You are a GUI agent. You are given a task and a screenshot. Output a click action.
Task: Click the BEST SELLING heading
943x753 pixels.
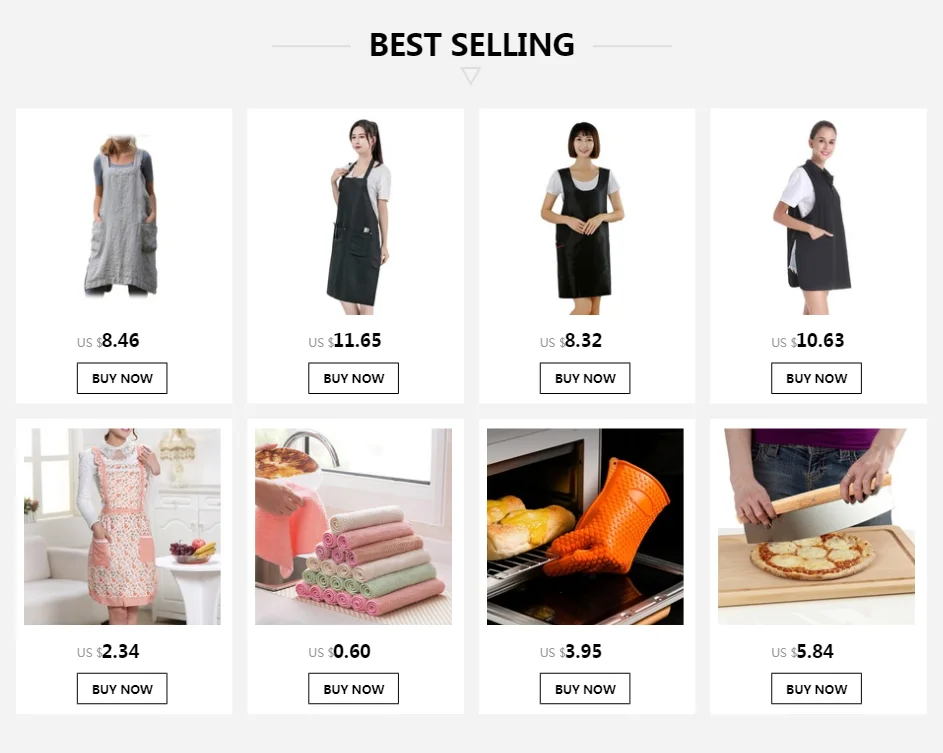(x=472, y=45)
